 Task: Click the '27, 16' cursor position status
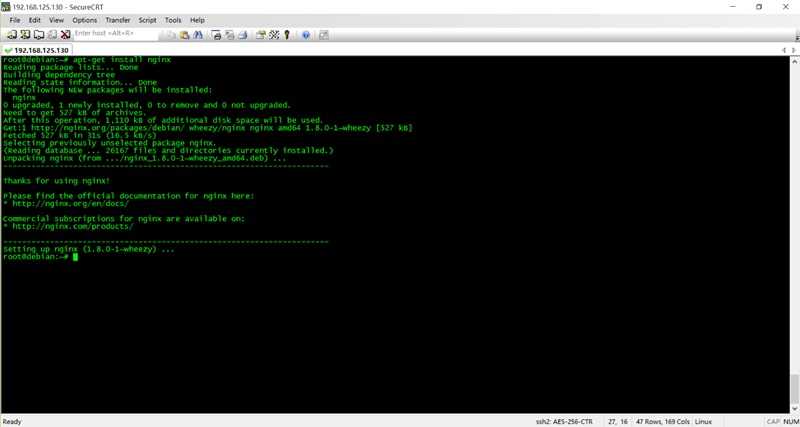pos(618,422)
